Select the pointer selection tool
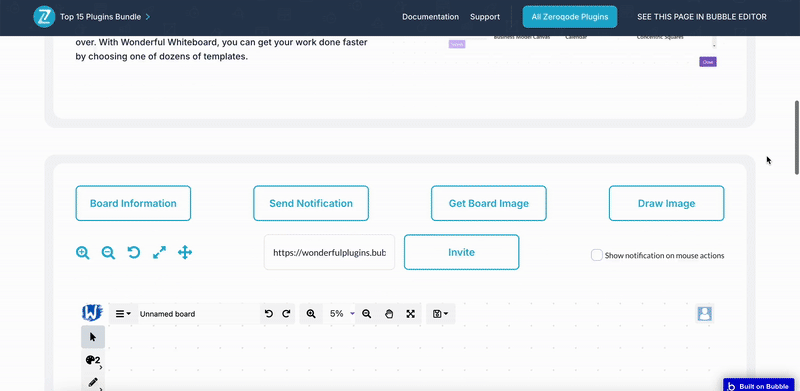Image resolution: width=800 pixels, height=391 pixels. point(93,337)
